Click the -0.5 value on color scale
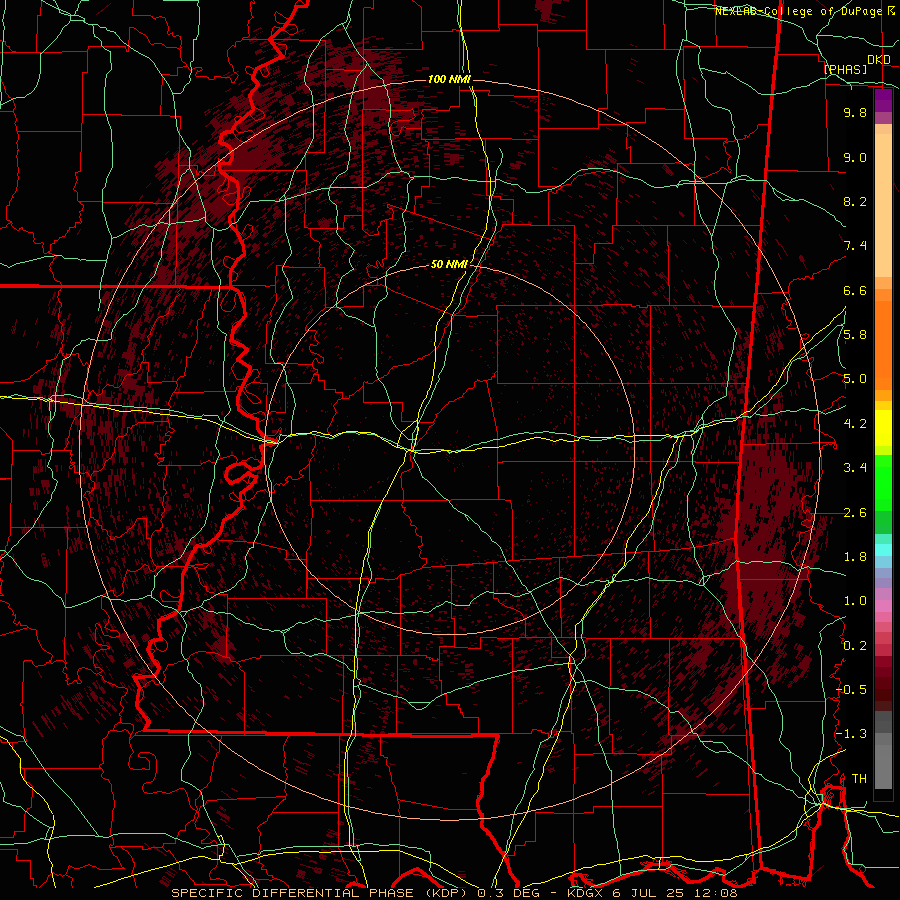This screenshot has width=900, height=900. 852,690
